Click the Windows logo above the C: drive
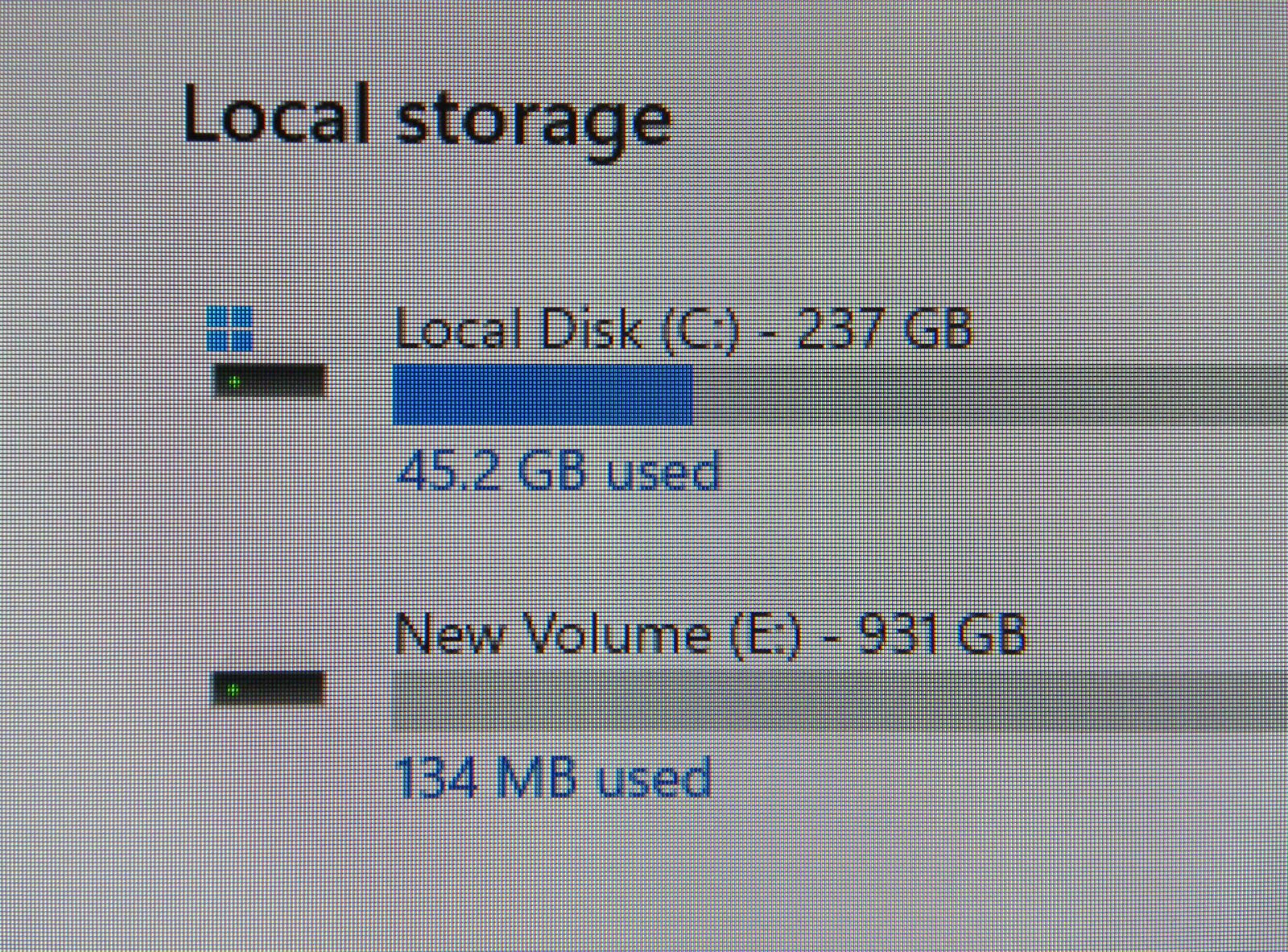 [229, 328]
